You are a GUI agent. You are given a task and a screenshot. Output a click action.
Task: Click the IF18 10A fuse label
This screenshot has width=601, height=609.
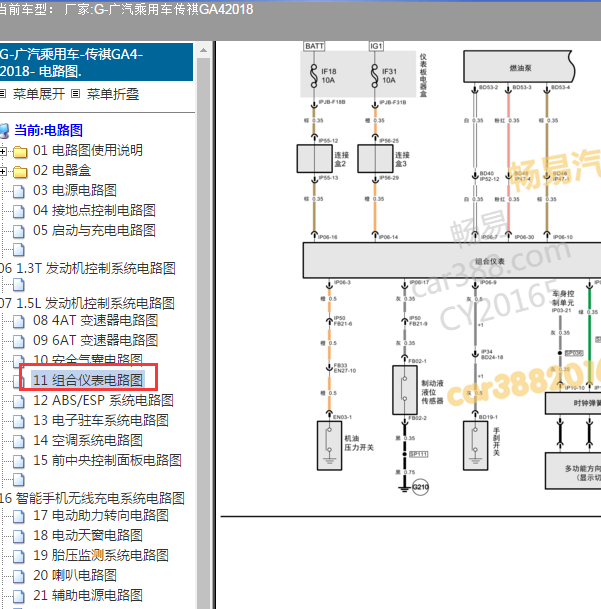click(x=329, y=76)
